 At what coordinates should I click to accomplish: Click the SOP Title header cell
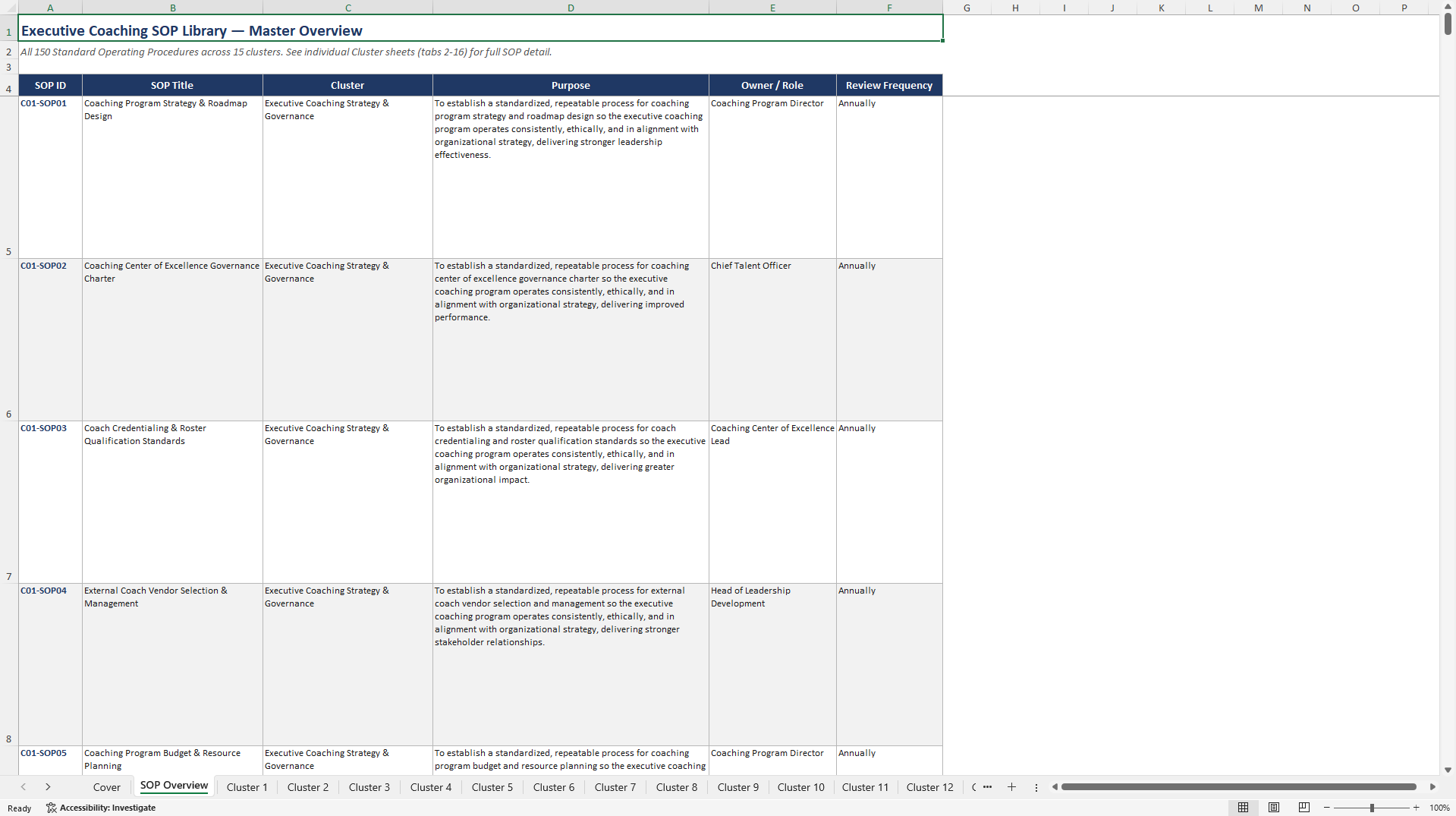(x=172, y=85)
